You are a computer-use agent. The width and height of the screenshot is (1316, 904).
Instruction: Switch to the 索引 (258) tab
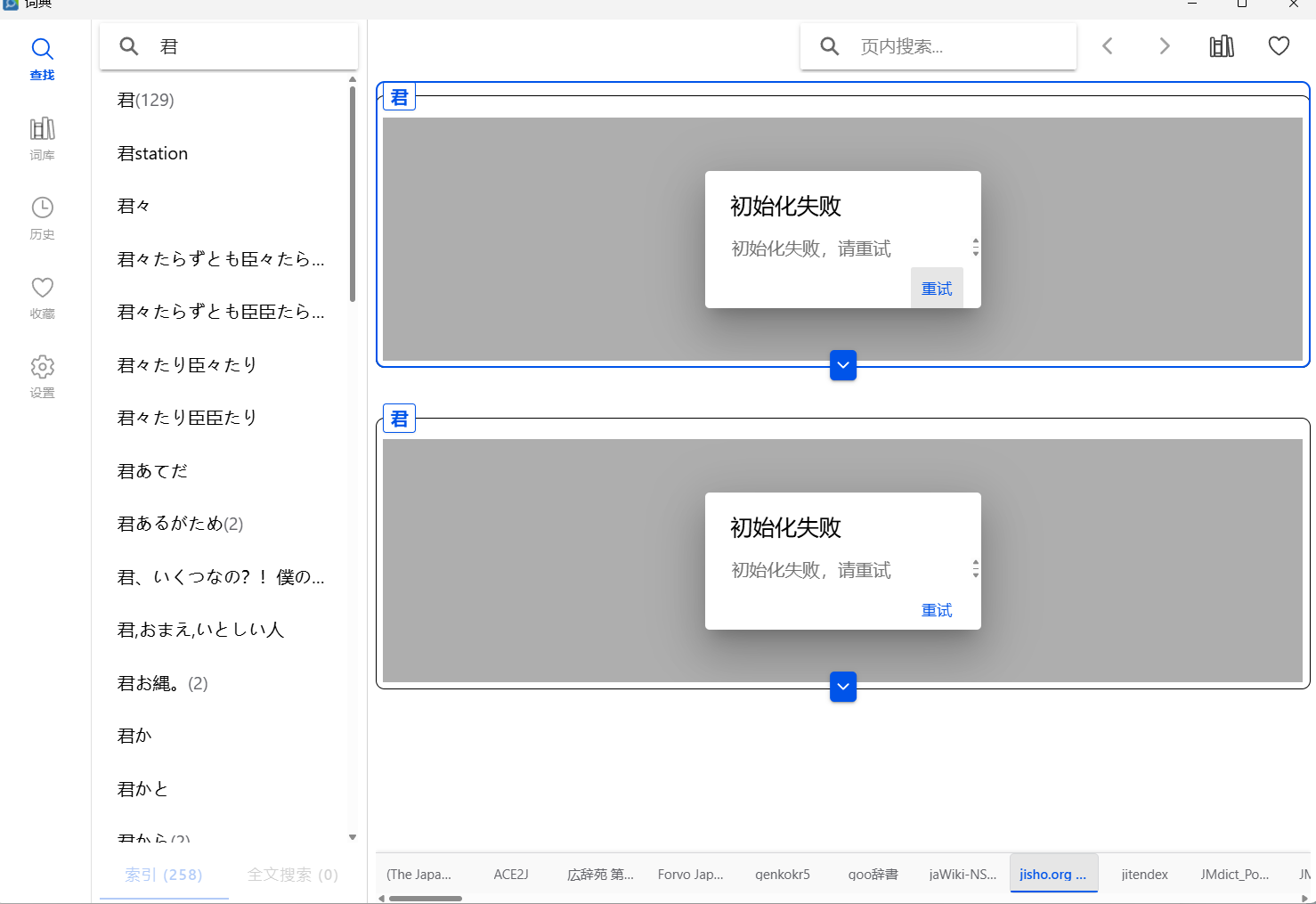[x=164, y=875]
